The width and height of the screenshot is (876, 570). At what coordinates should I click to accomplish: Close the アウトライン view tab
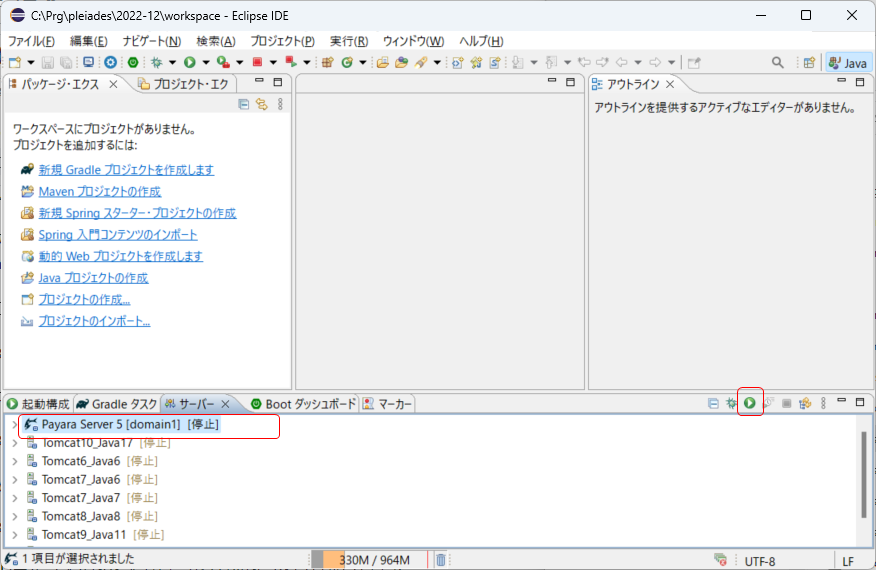click(x=670, y=84)
